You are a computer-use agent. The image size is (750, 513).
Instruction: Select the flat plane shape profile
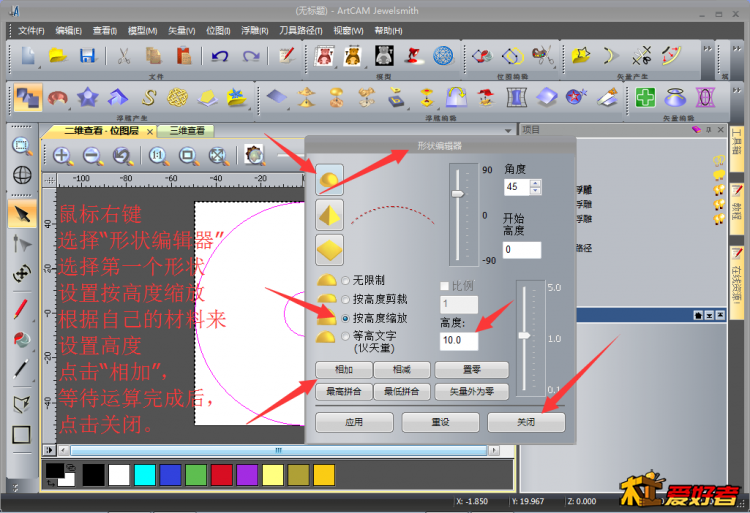[329, 250]
